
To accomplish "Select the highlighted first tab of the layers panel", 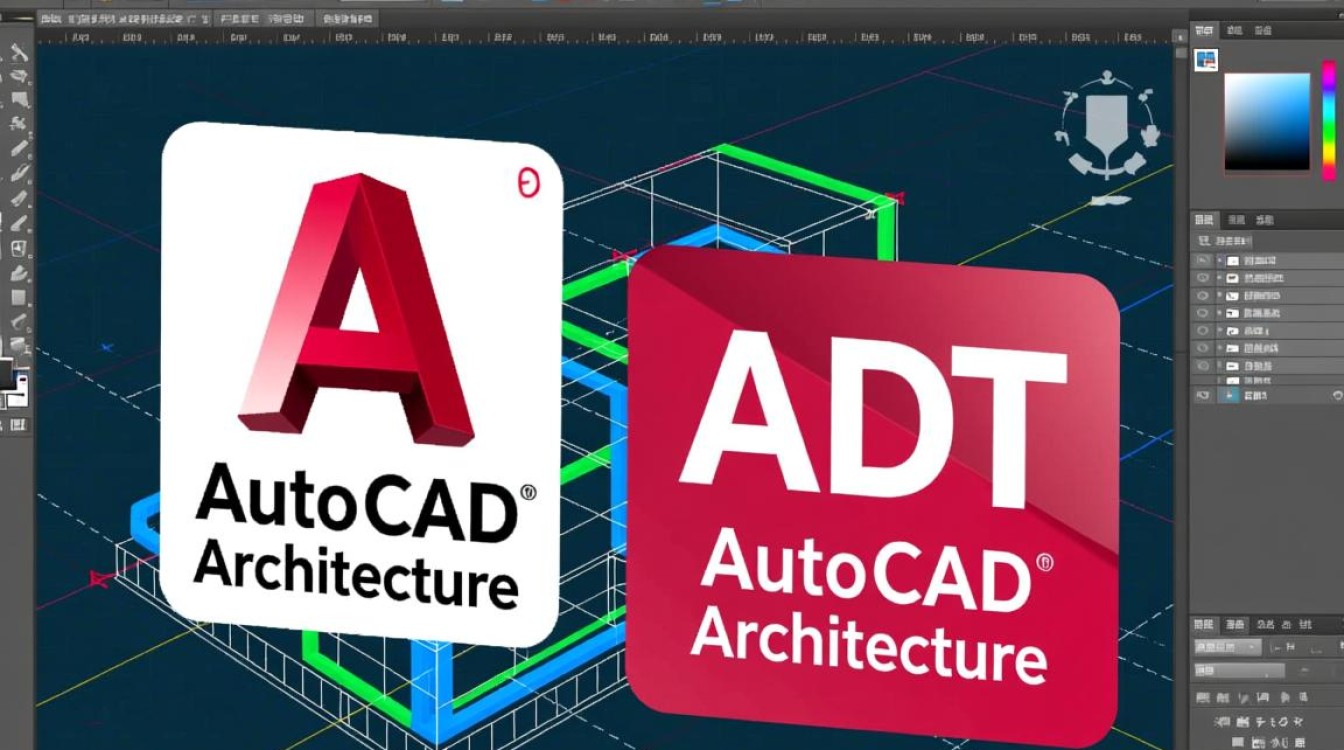I will click(x=1204, y=220).
